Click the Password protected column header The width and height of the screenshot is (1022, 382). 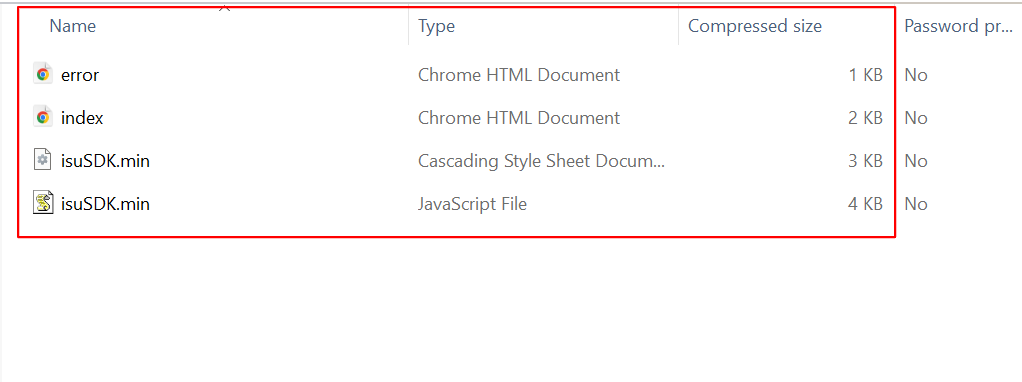[958, 26]
